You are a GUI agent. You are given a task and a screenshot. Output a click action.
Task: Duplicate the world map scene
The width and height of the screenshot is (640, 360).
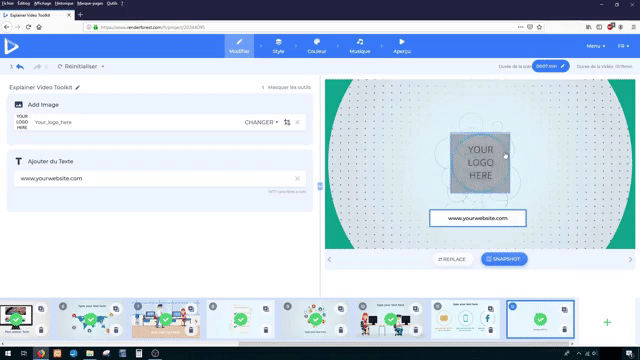pos(116,309)
